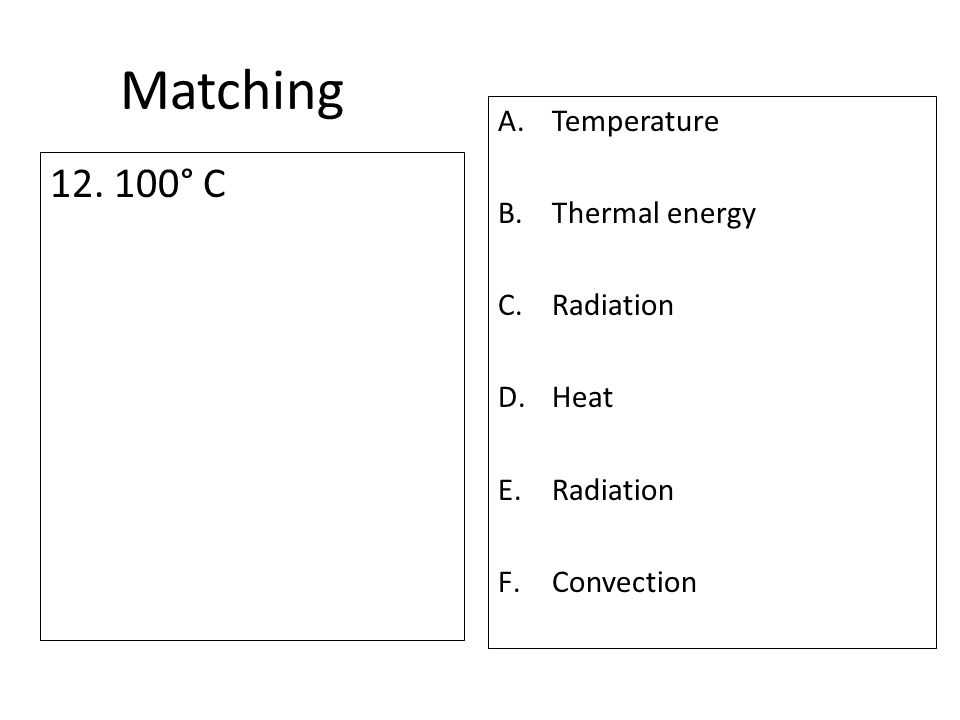Choose the "Heat" answer text
Screen dimensions: 960x720
tap(582, 397)
